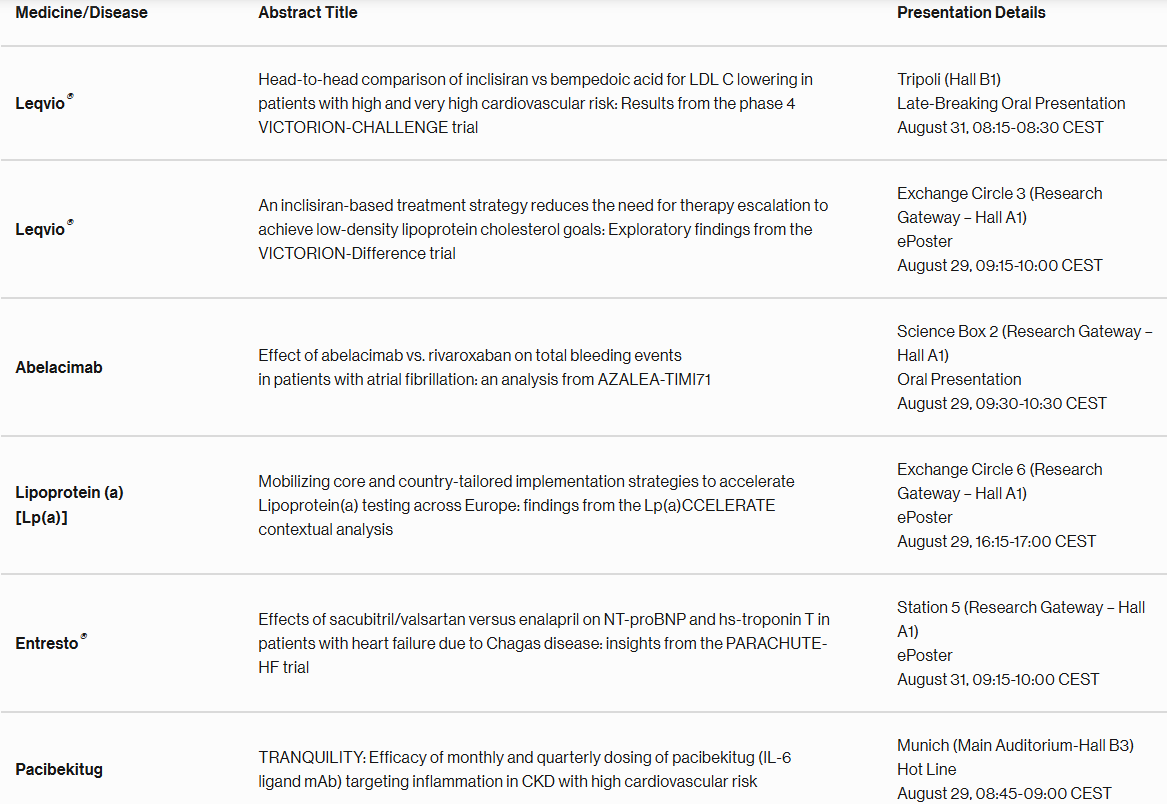Click the Station 5 ePoster presentation details
Viewport: 1167px width, 804px height.
pyautogui.click(x=1020, y=643)
